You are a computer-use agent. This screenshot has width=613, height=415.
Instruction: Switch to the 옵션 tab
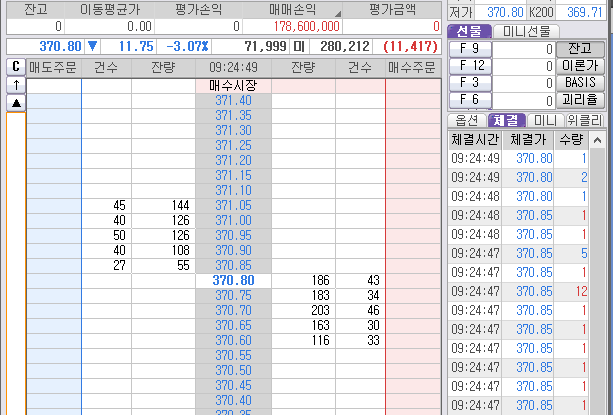(467, 120)
